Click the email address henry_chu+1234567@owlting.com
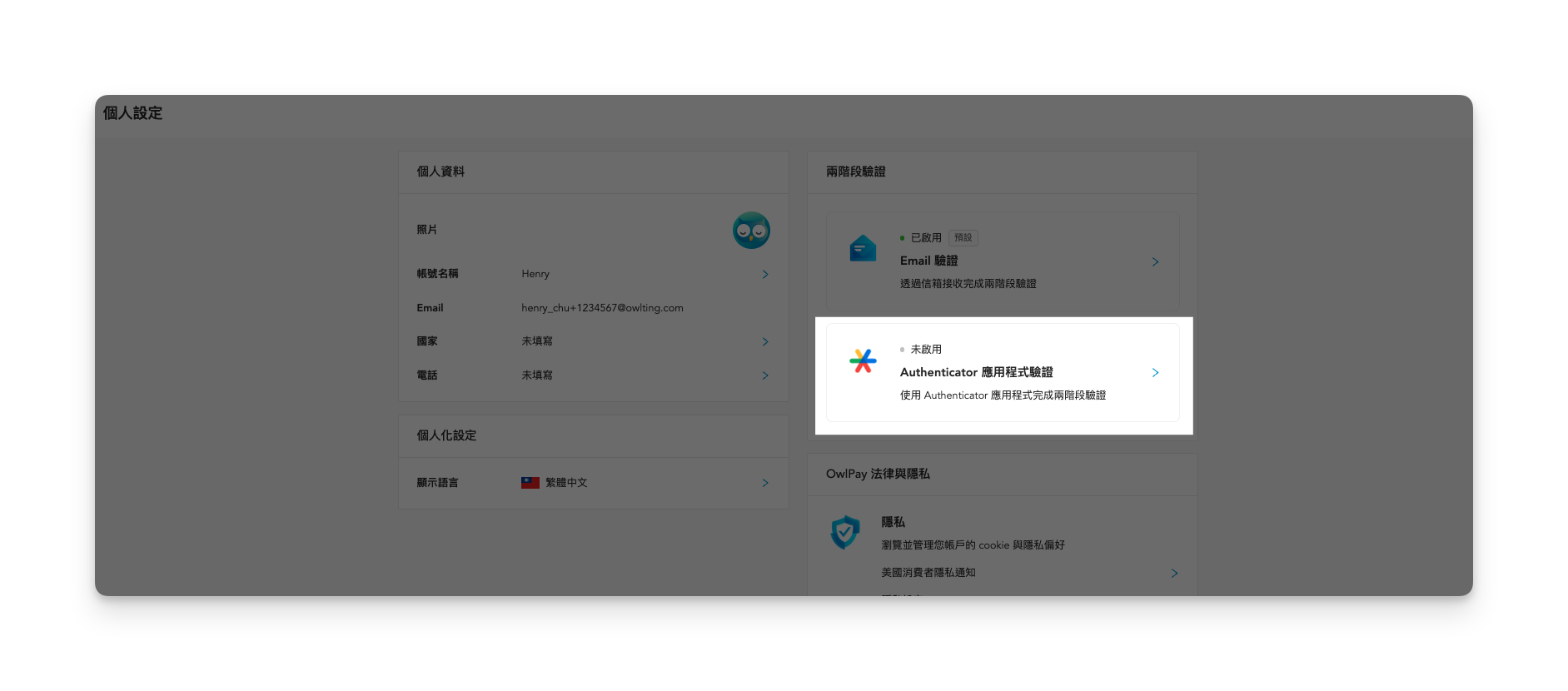Screen dimensions: 1568x691 coord(602,308)
